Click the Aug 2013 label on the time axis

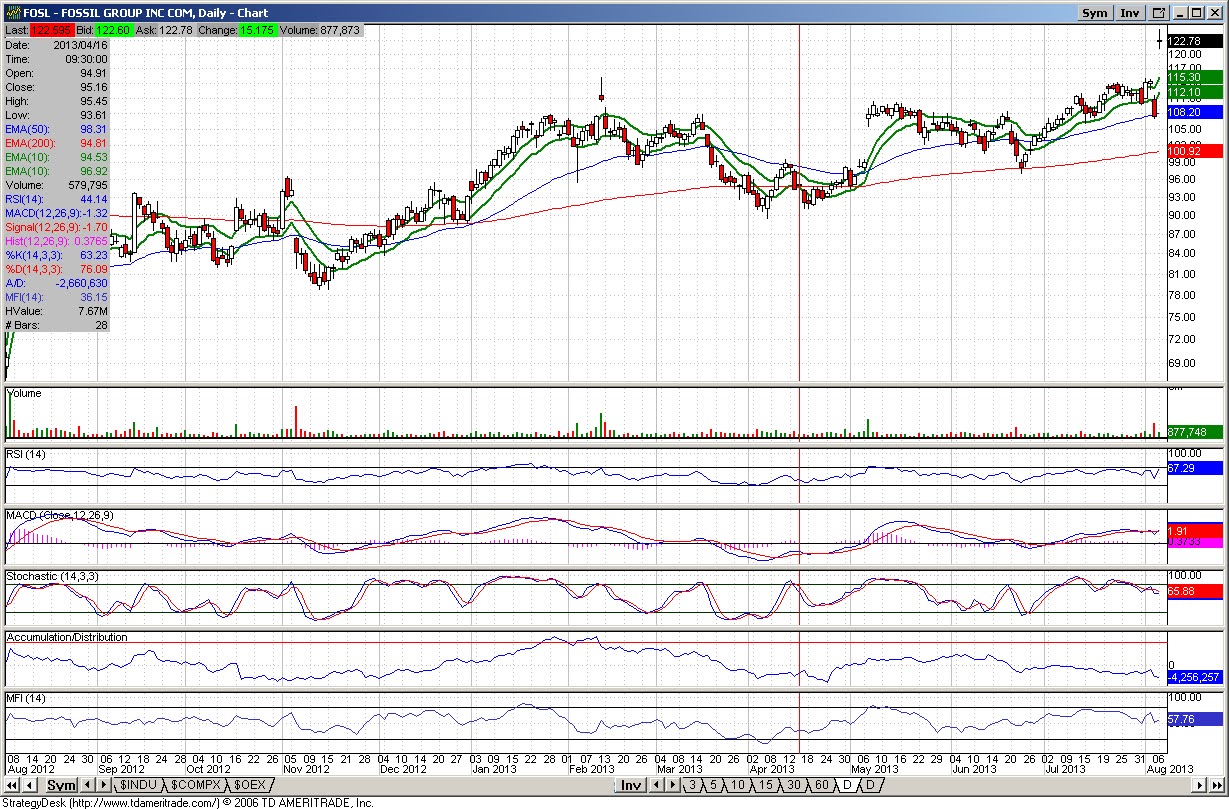(1170, 770)
